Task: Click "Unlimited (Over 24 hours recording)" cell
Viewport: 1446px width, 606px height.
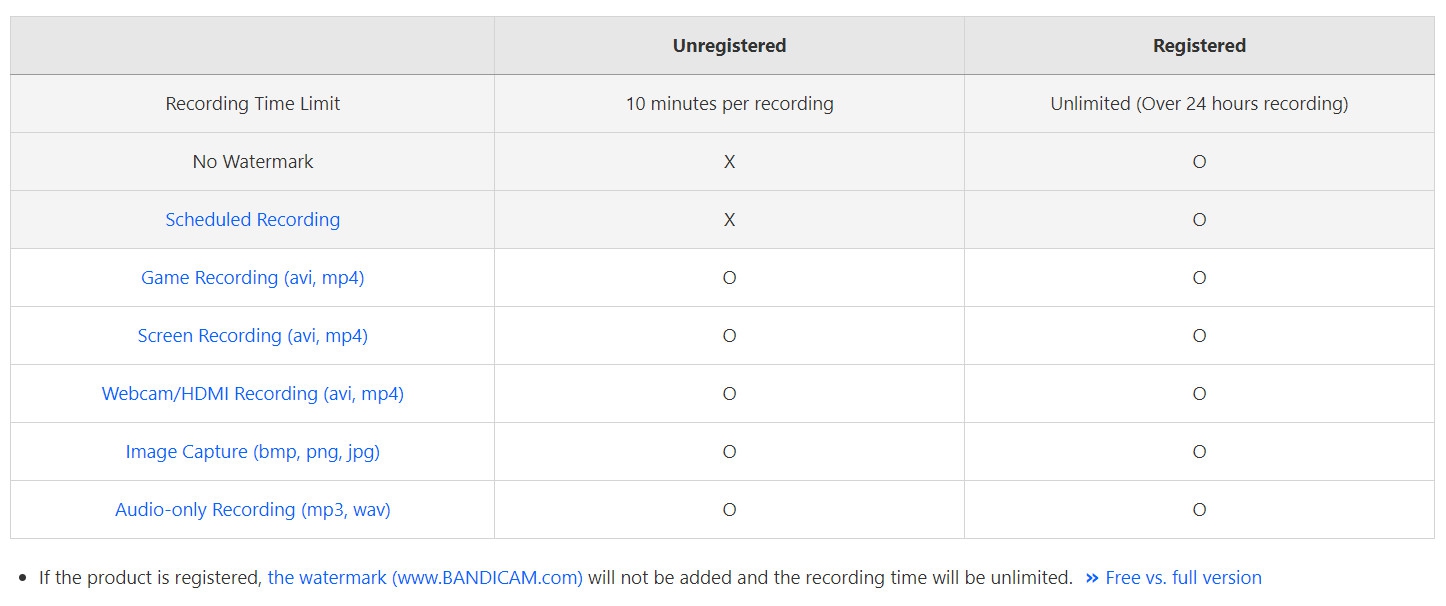Action: (1199, 104)
